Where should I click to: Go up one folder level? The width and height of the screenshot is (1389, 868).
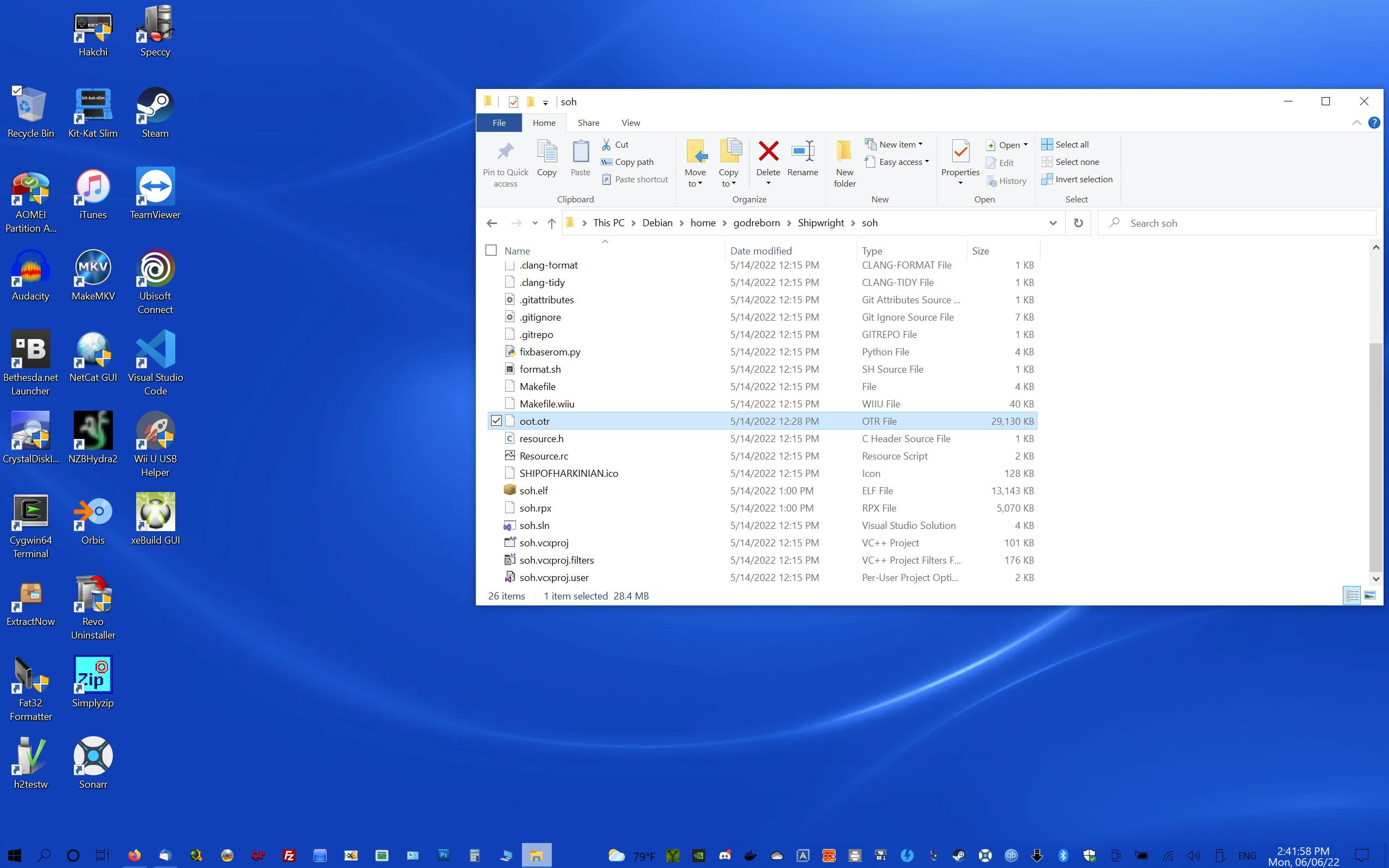pos(551,223)
